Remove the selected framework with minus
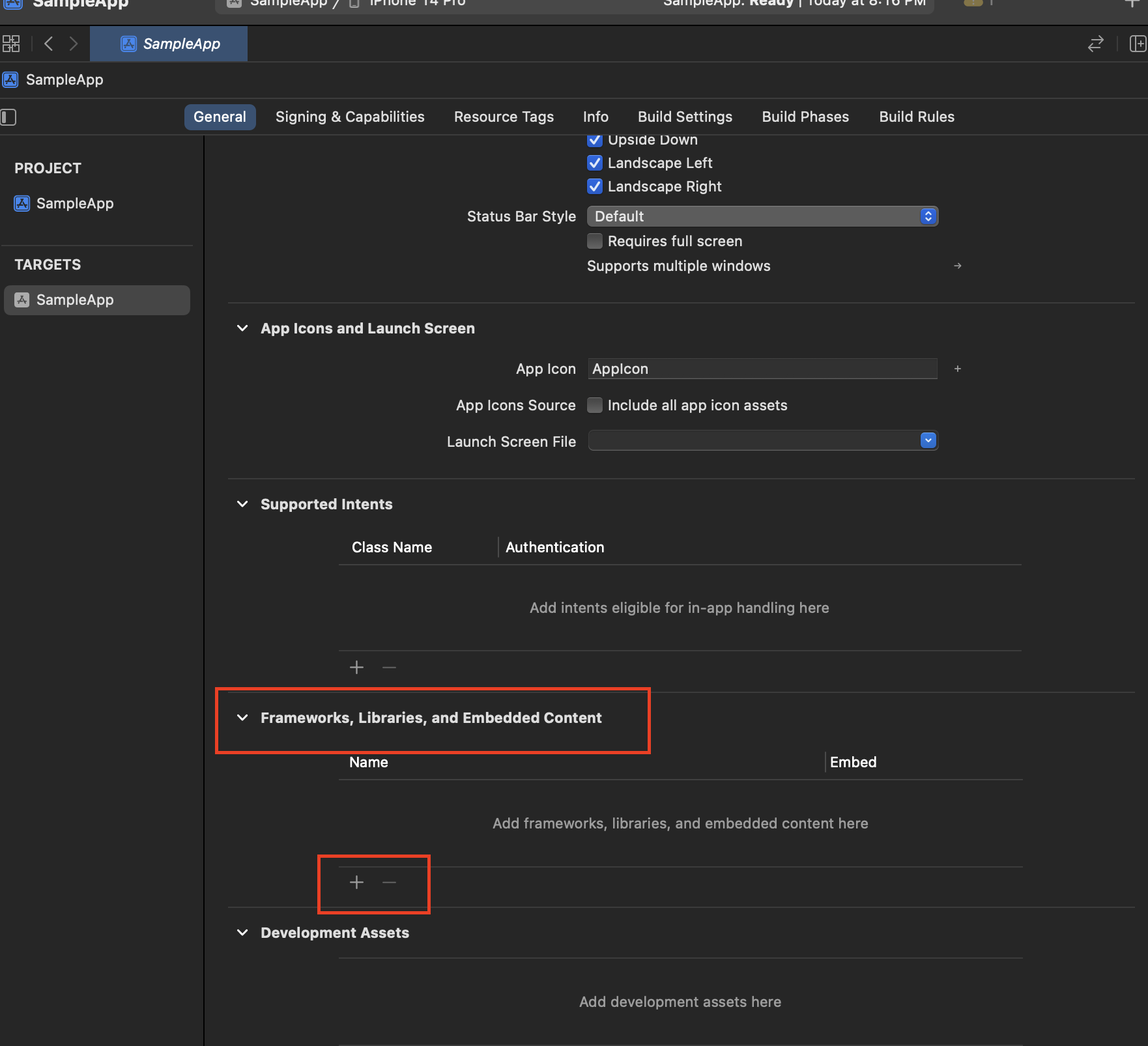The image size is (1148, 1046). (x=389, y=882)
